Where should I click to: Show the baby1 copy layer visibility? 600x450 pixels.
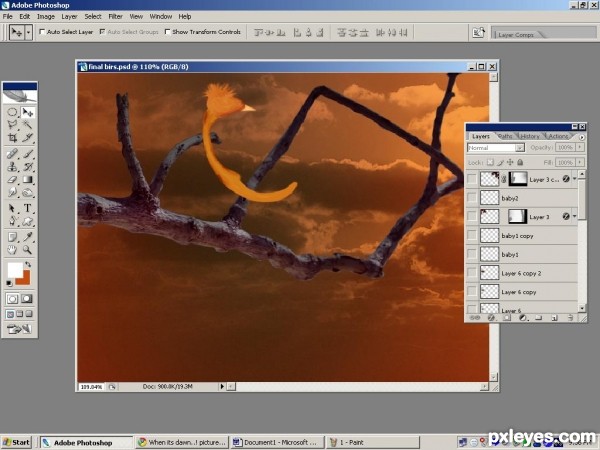(x=472, y=235)
